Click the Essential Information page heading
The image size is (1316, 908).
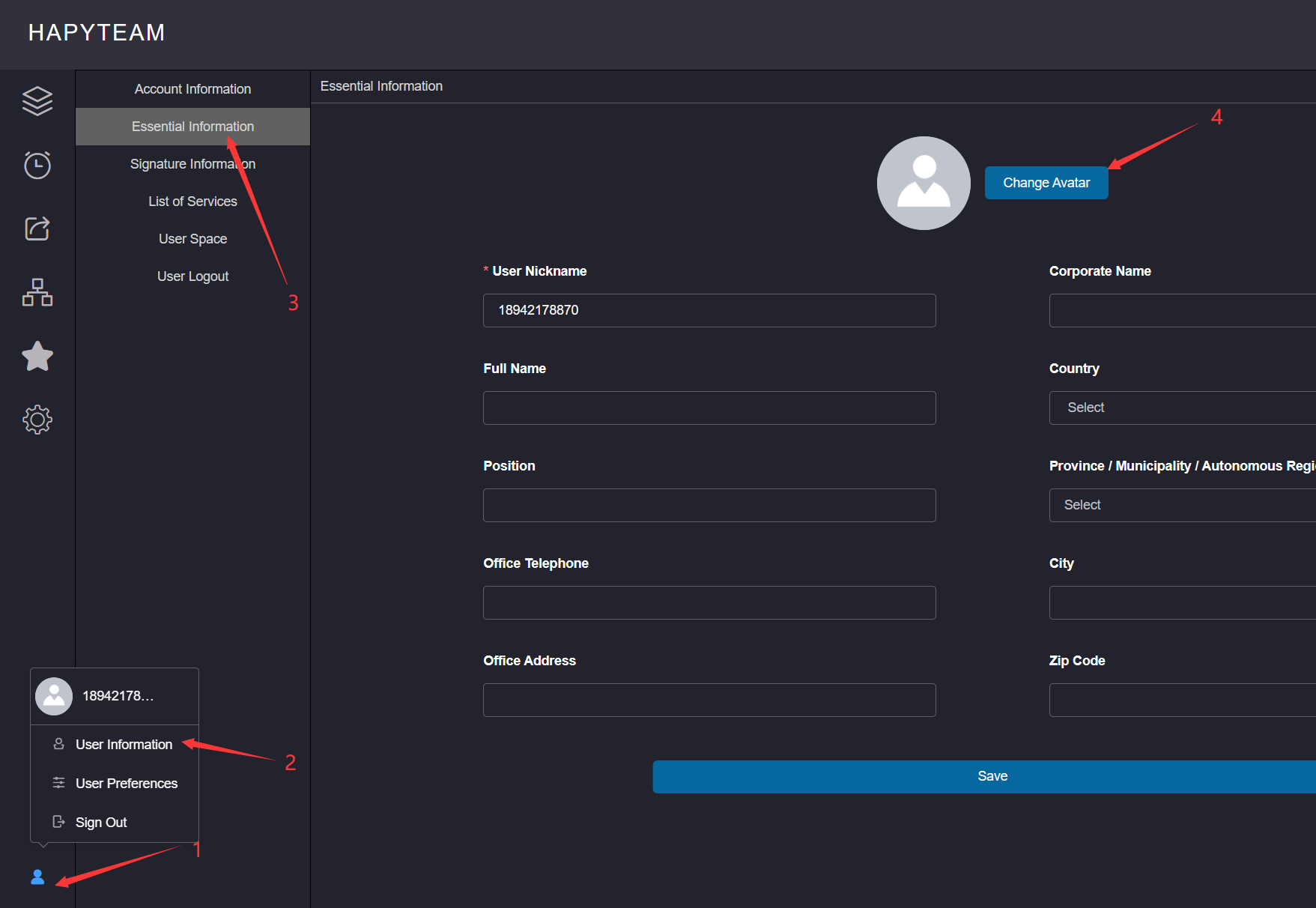pos(381,86)
